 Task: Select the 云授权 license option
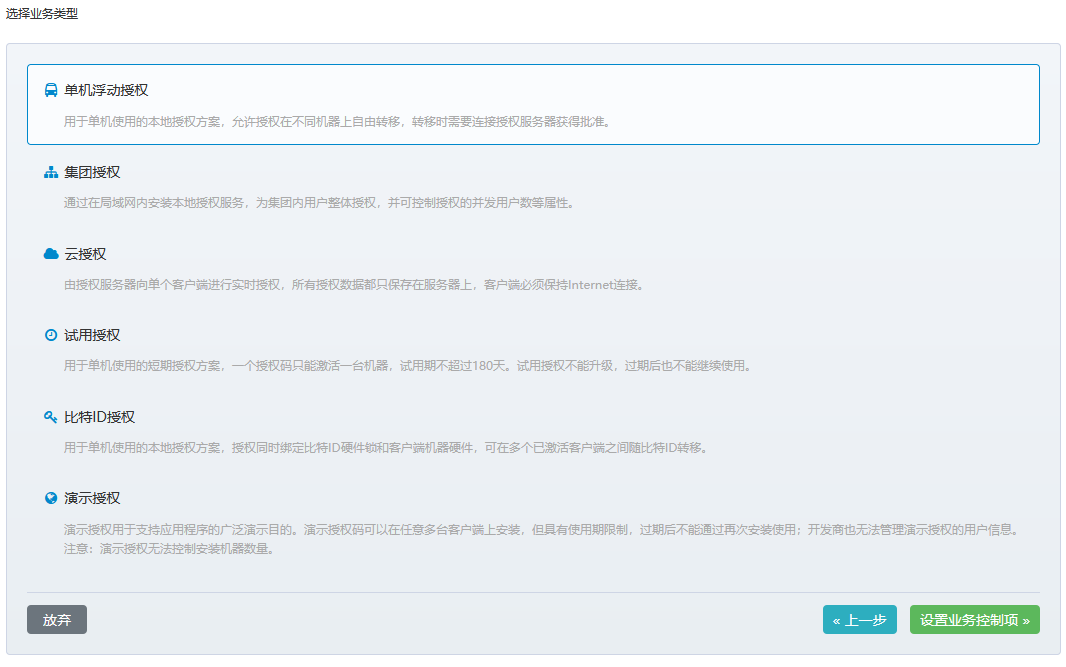[80, 253]
